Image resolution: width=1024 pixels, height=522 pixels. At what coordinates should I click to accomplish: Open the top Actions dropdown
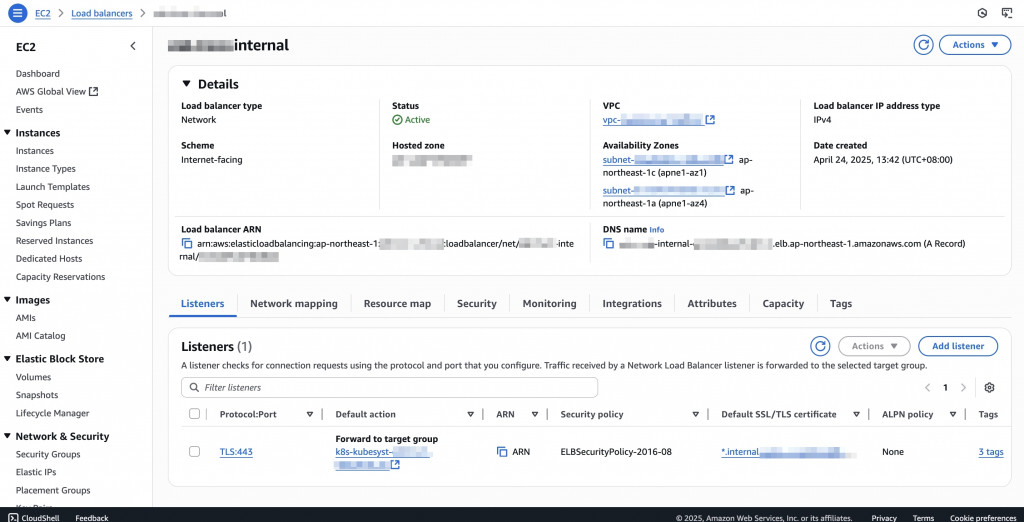[x=975, y=45]
